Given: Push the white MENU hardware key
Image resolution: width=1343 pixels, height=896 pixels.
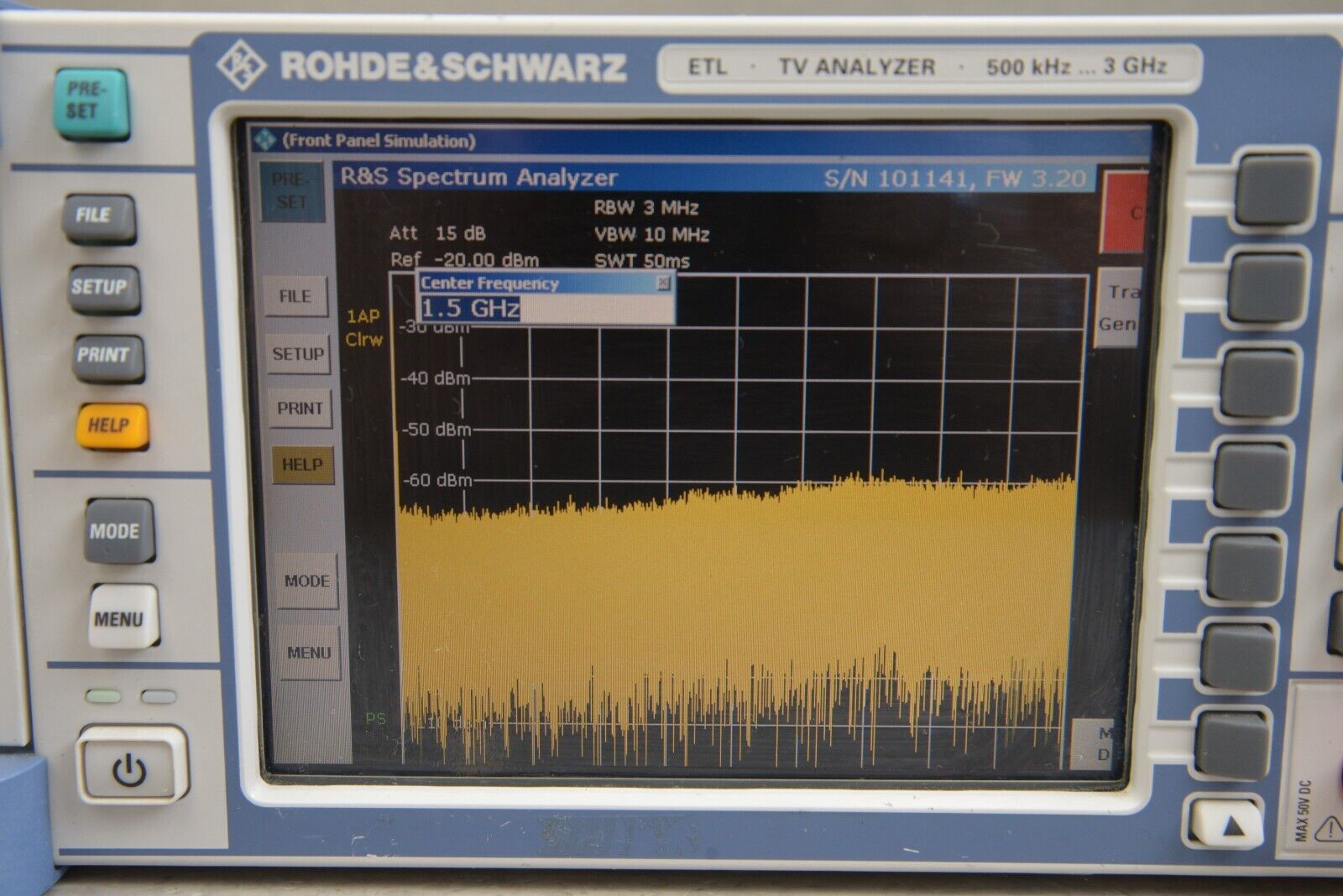Looking at the screenshot, I should (123, 617).
